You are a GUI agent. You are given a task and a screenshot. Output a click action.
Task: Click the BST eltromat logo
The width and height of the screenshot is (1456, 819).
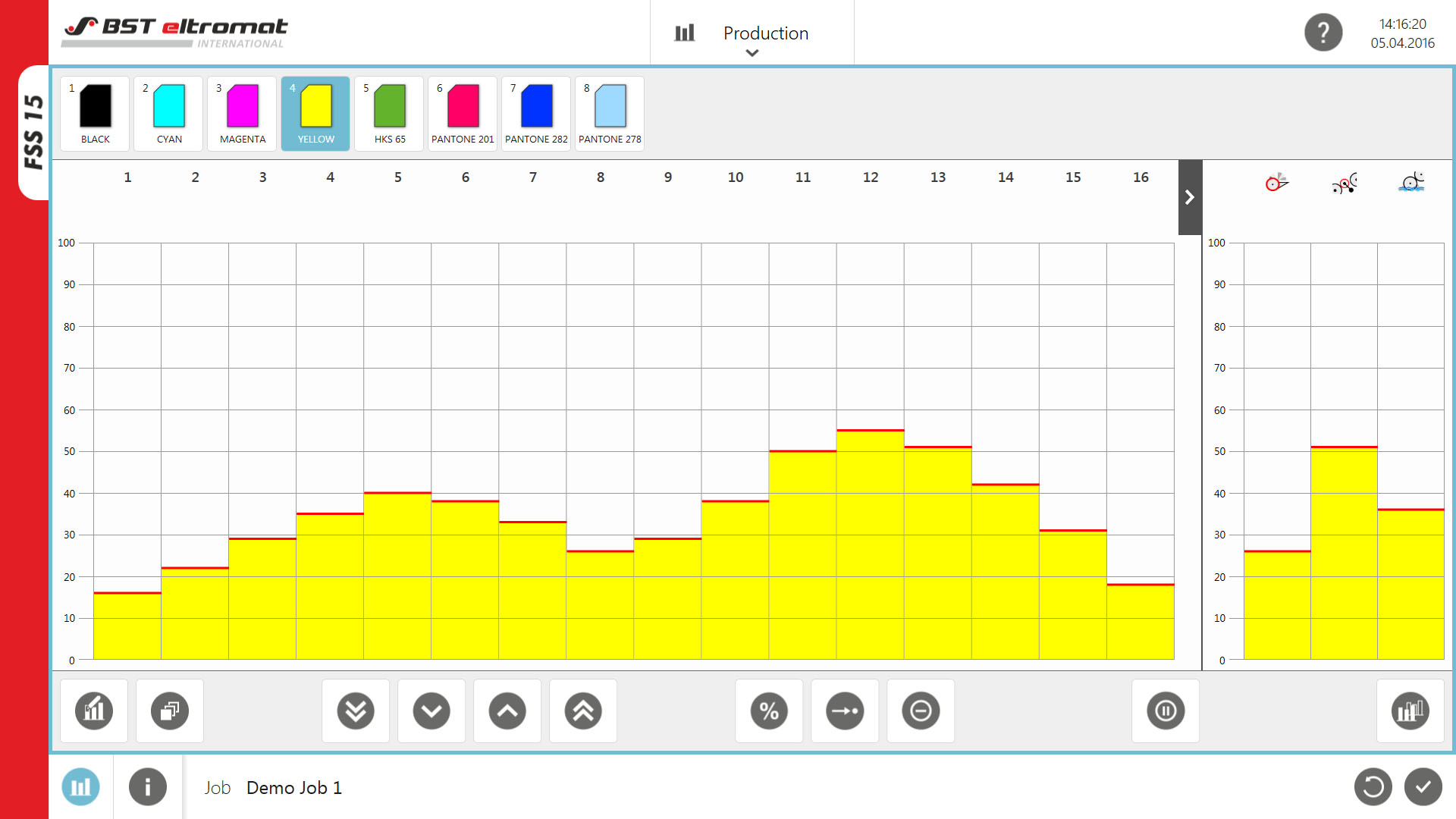pyautogui.click(x=175, y=33)
